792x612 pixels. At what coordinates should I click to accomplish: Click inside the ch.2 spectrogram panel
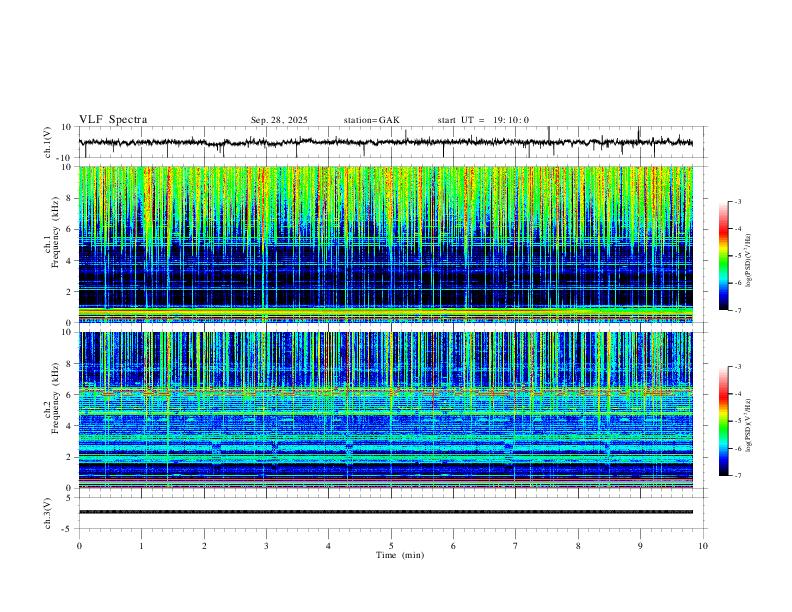[x=385, y=410]
